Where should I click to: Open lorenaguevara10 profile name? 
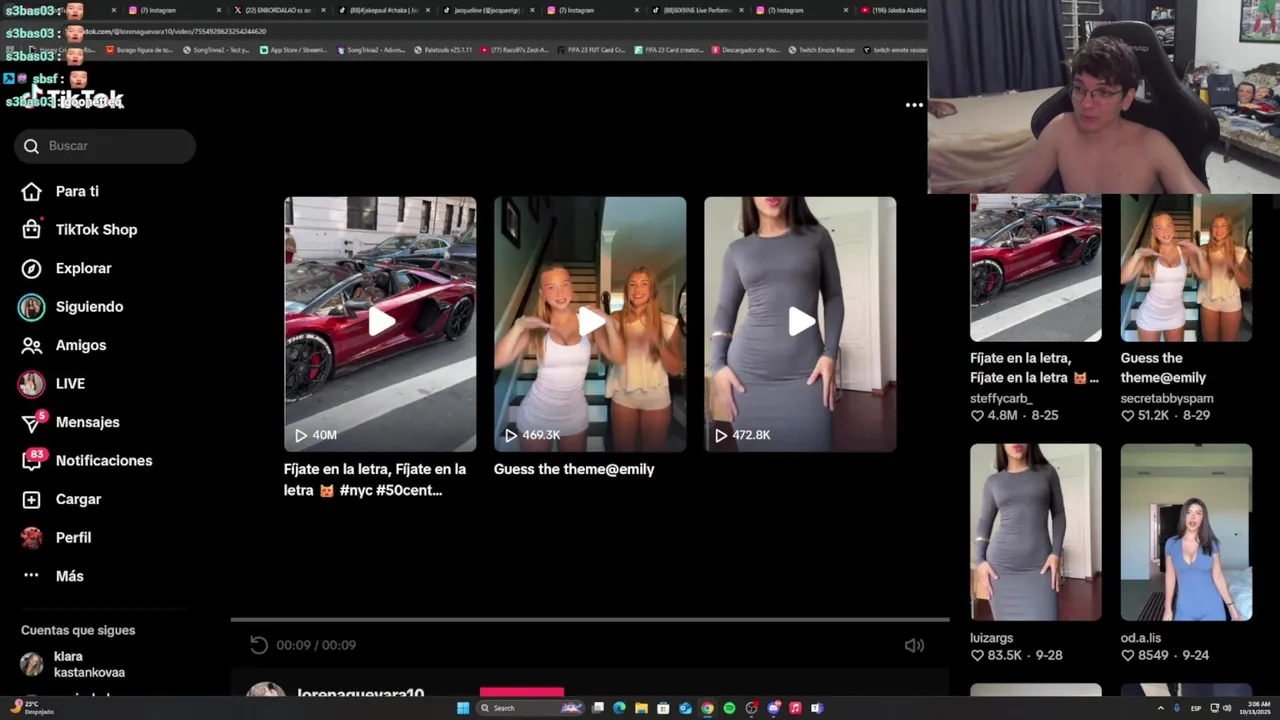tap(360, 693)
